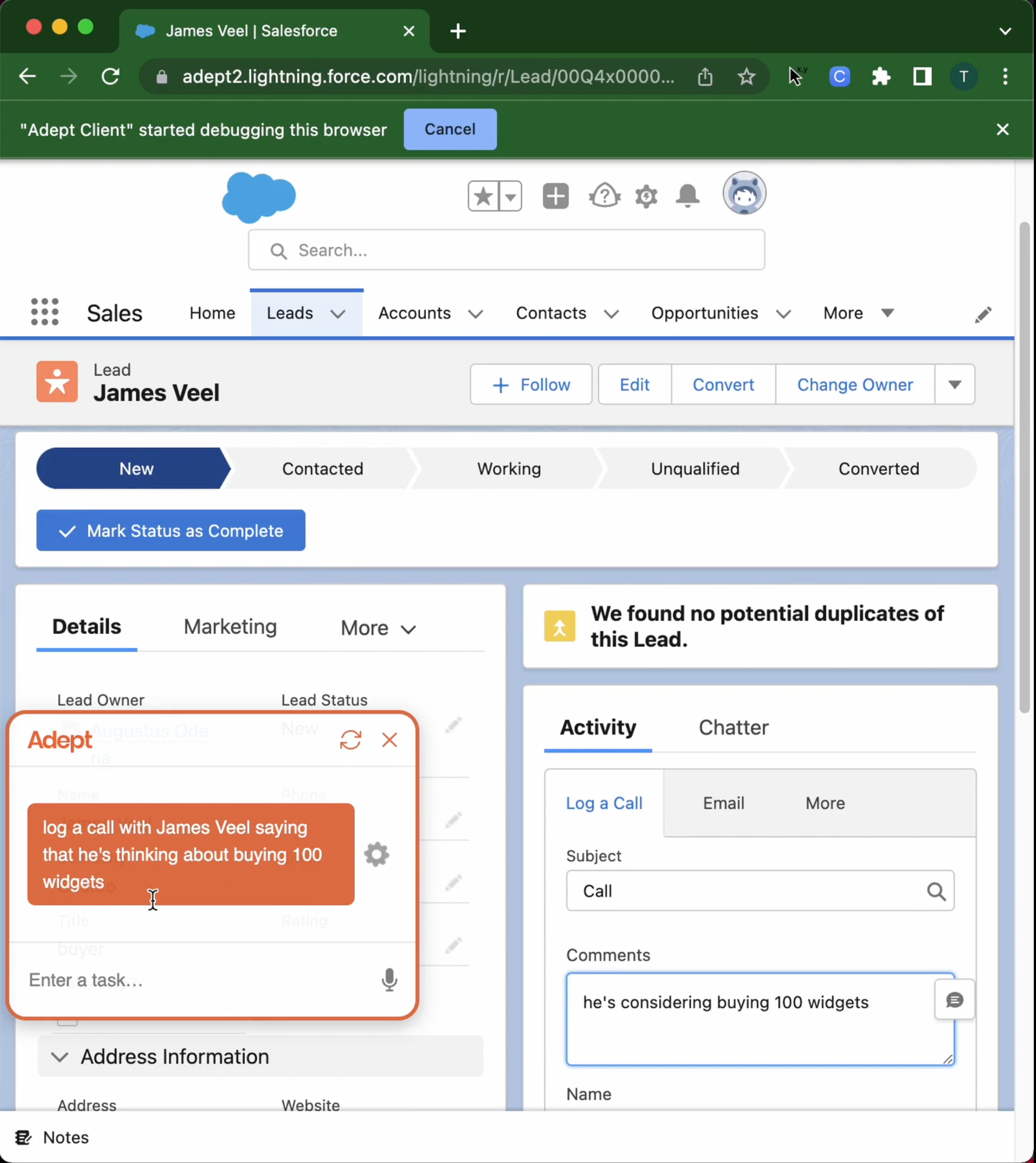1036x1163 pixels.
Task: Expand the Leads tab chevron menu
Action: (x=338, y=314)
